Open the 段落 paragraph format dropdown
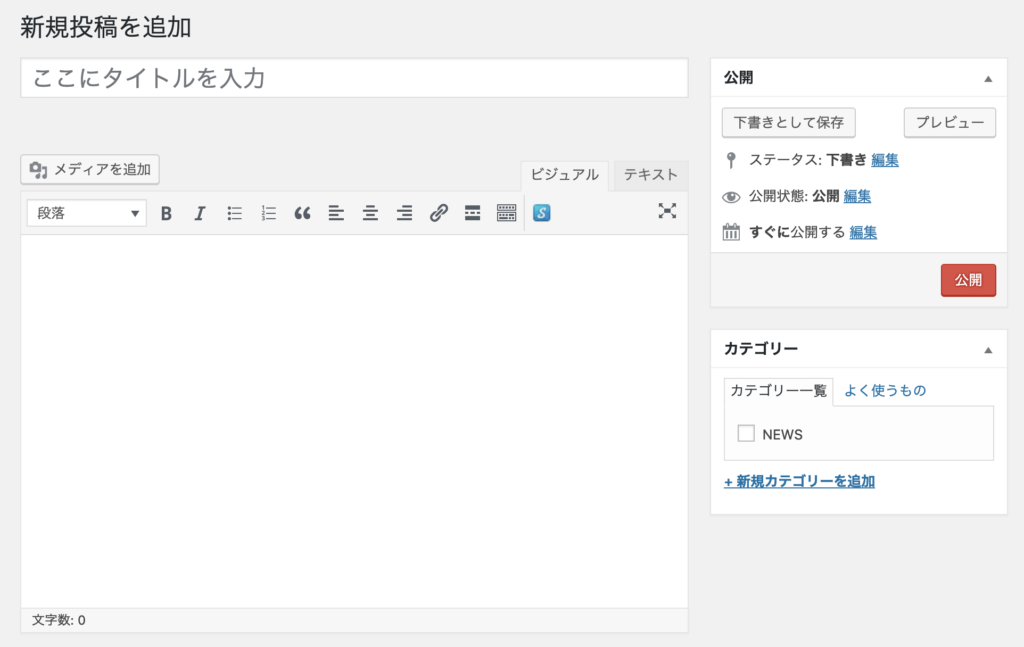The height and width of the screenshot is (647, 1024). click(x=87, y=213)
